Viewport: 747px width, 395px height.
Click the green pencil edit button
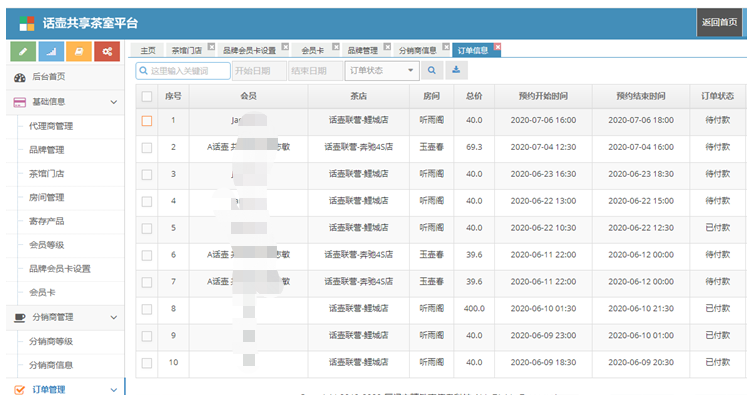click(23, 51)
